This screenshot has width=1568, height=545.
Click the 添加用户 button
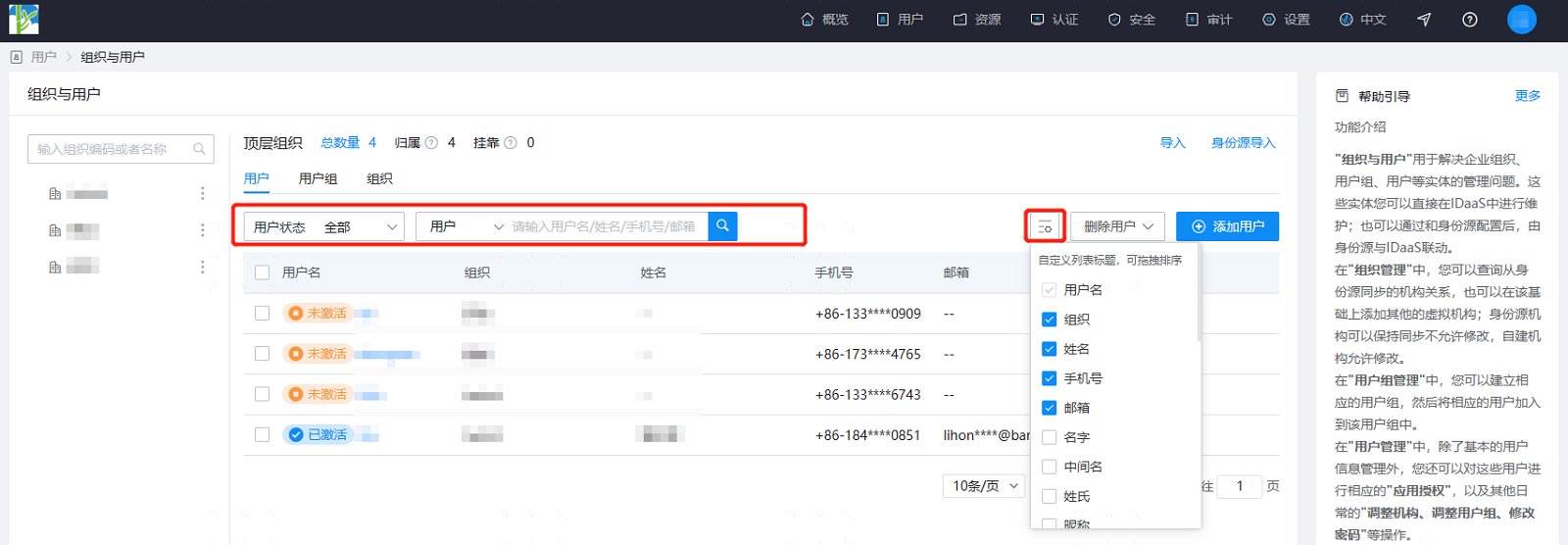pos(1227,226)
